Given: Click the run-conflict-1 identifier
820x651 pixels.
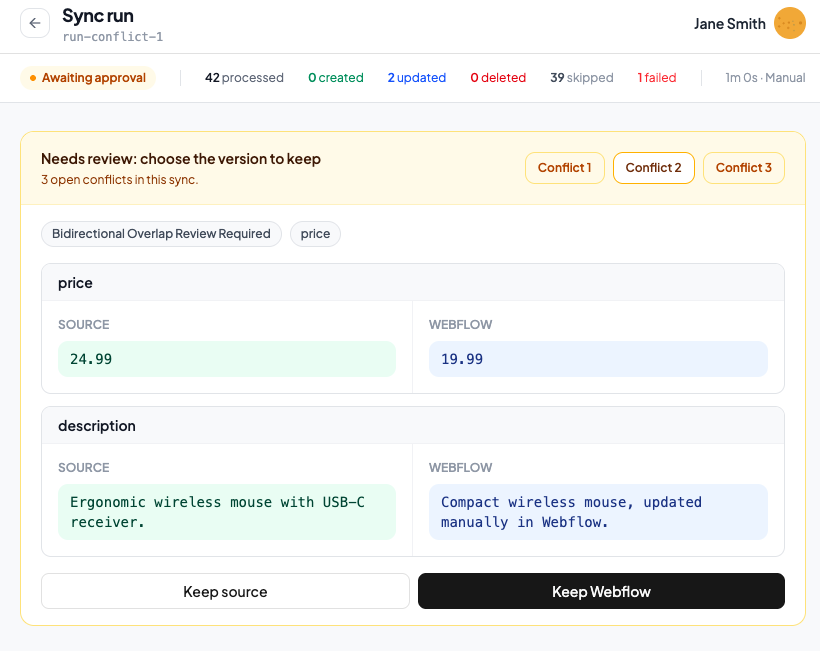Looking at the screenshot, I should click(x=112, y=37).
